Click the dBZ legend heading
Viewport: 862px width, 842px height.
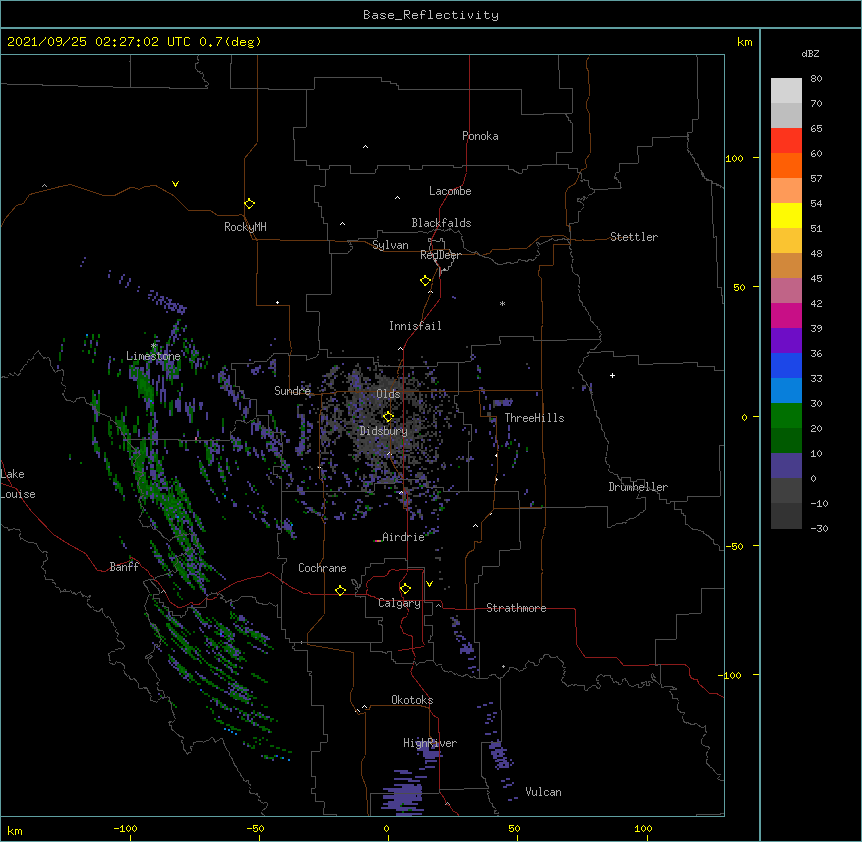coord(810,53)
